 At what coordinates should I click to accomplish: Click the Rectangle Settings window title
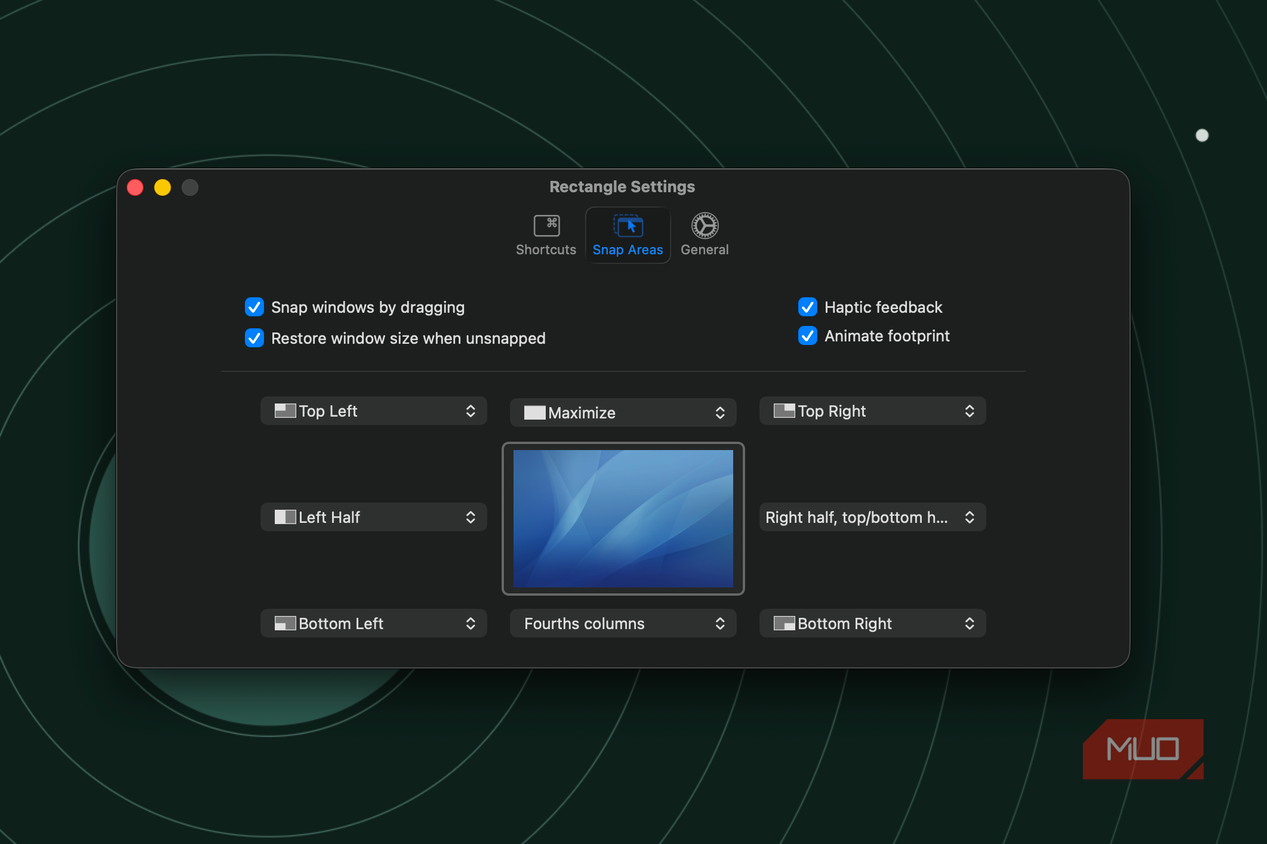pyautogui.click(x=622, y=187)
